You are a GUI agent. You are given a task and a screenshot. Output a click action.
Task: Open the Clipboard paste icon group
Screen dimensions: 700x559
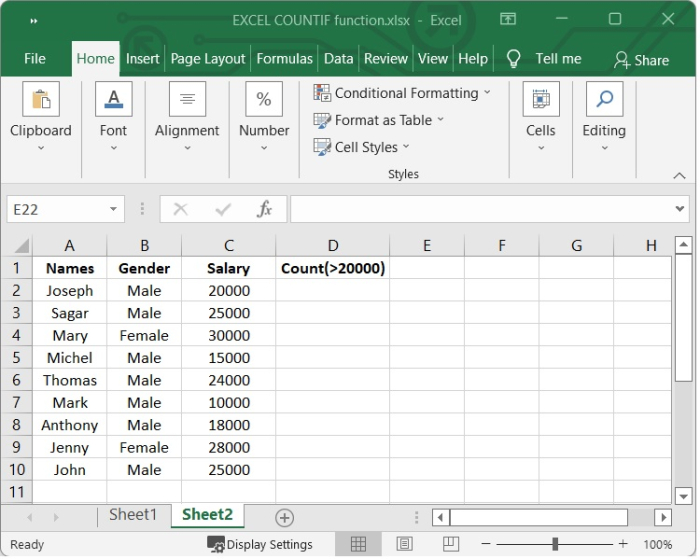tap(41, 100)
